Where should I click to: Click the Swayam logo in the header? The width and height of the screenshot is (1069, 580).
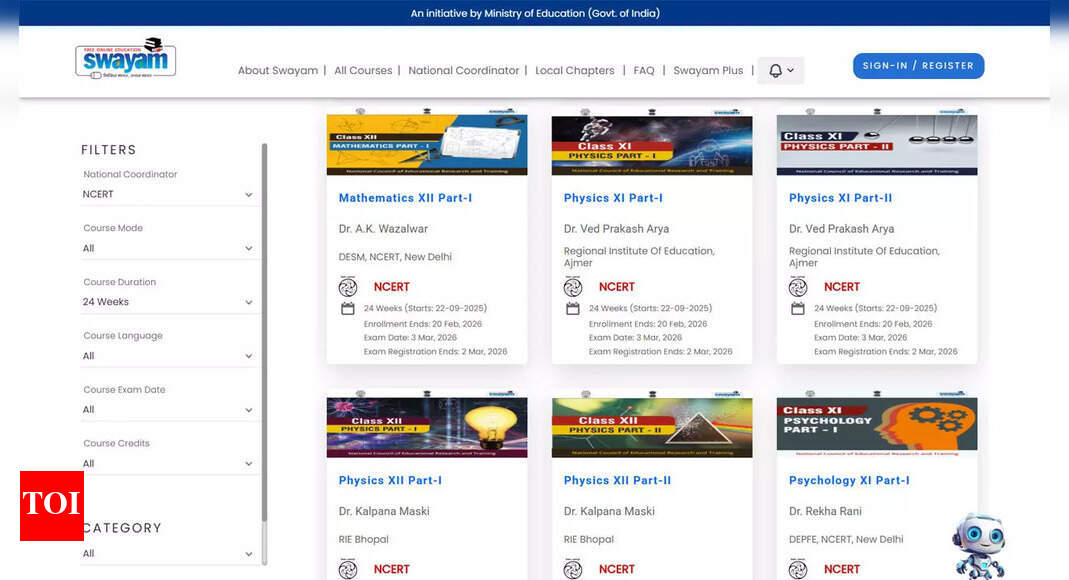(125, 60)
